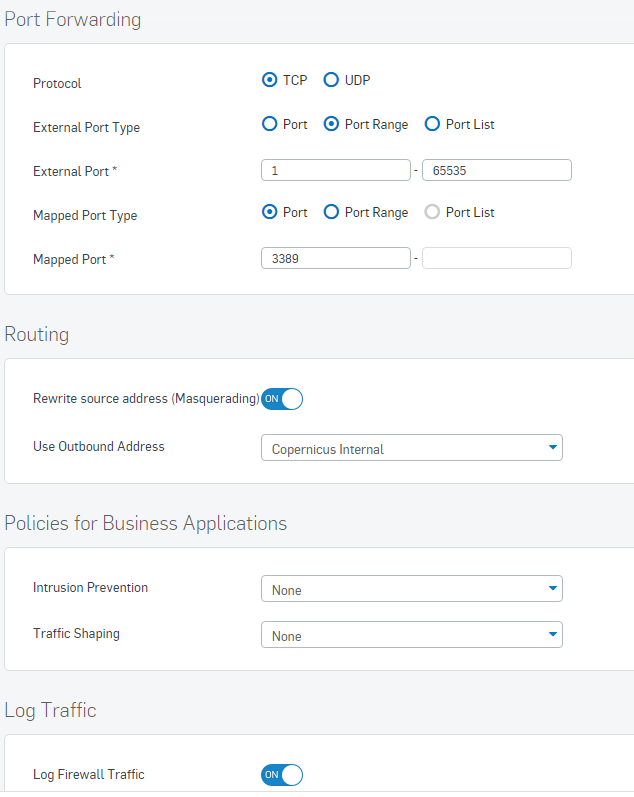Viewport: 634px width, 797px height.
Task: Click External Port end field containing 65535
Action: click(497, 170)
